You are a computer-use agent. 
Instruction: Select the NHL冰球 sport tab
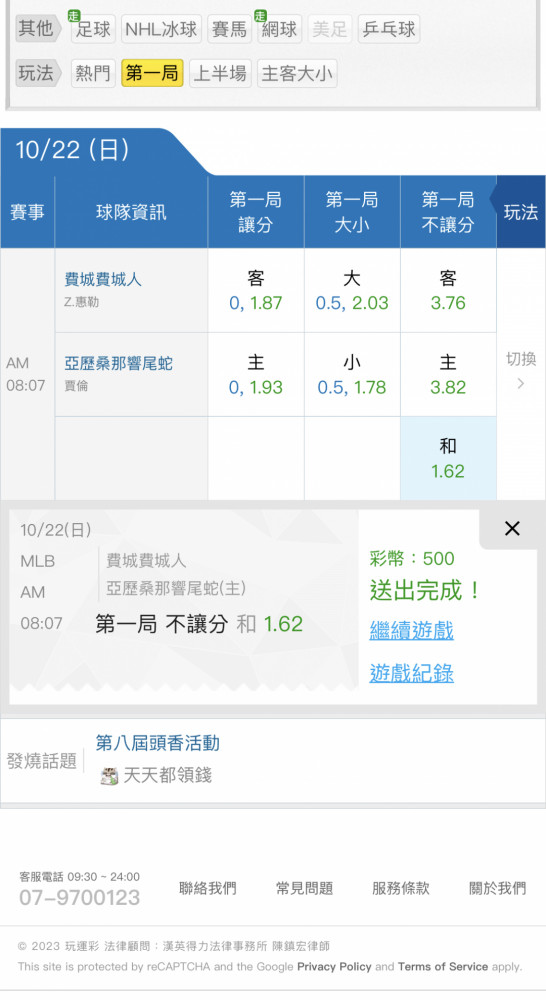click(x=161, y=29)
